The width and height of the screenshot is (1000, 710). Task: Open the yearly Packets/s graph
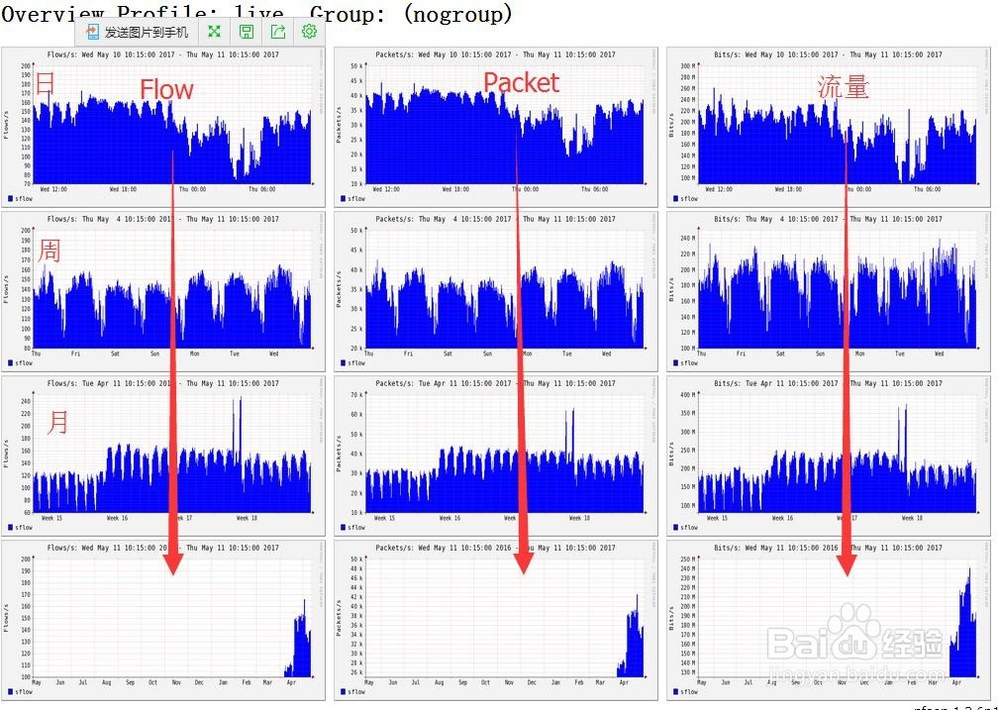(496, 620)
